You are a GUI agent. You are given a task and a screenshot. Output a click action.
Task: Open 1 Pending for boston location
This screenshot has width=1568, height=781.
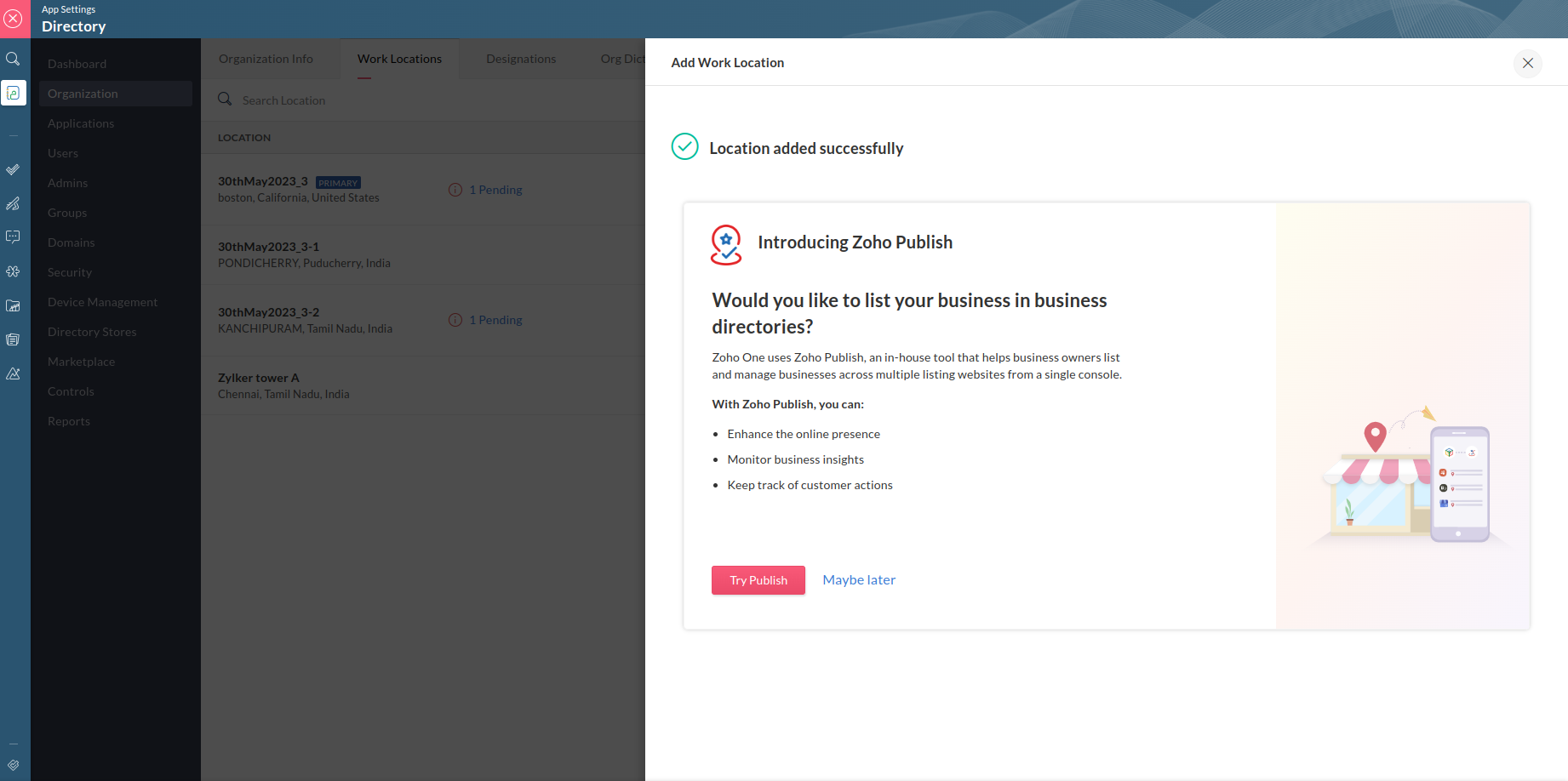[x=495, y=190]
